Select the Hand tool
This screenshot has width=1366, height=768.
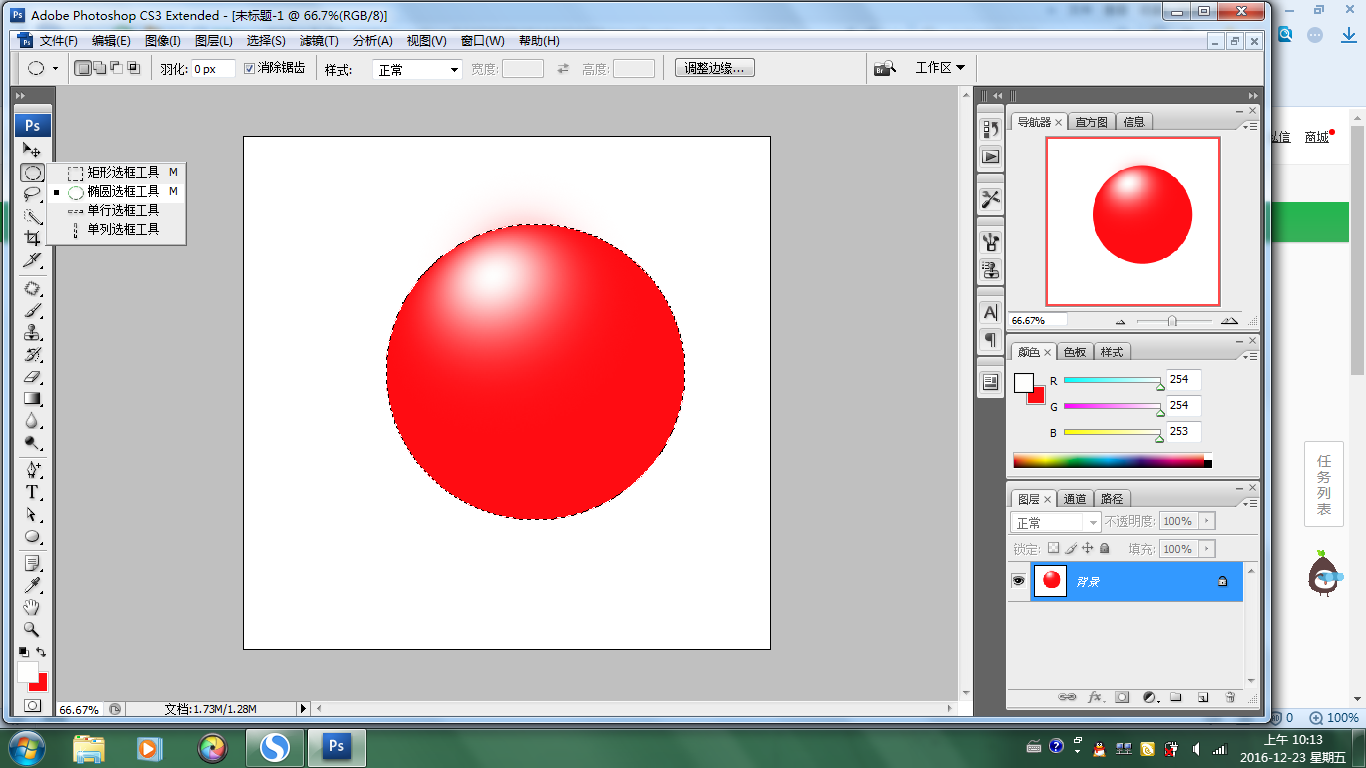pos(32,607)
